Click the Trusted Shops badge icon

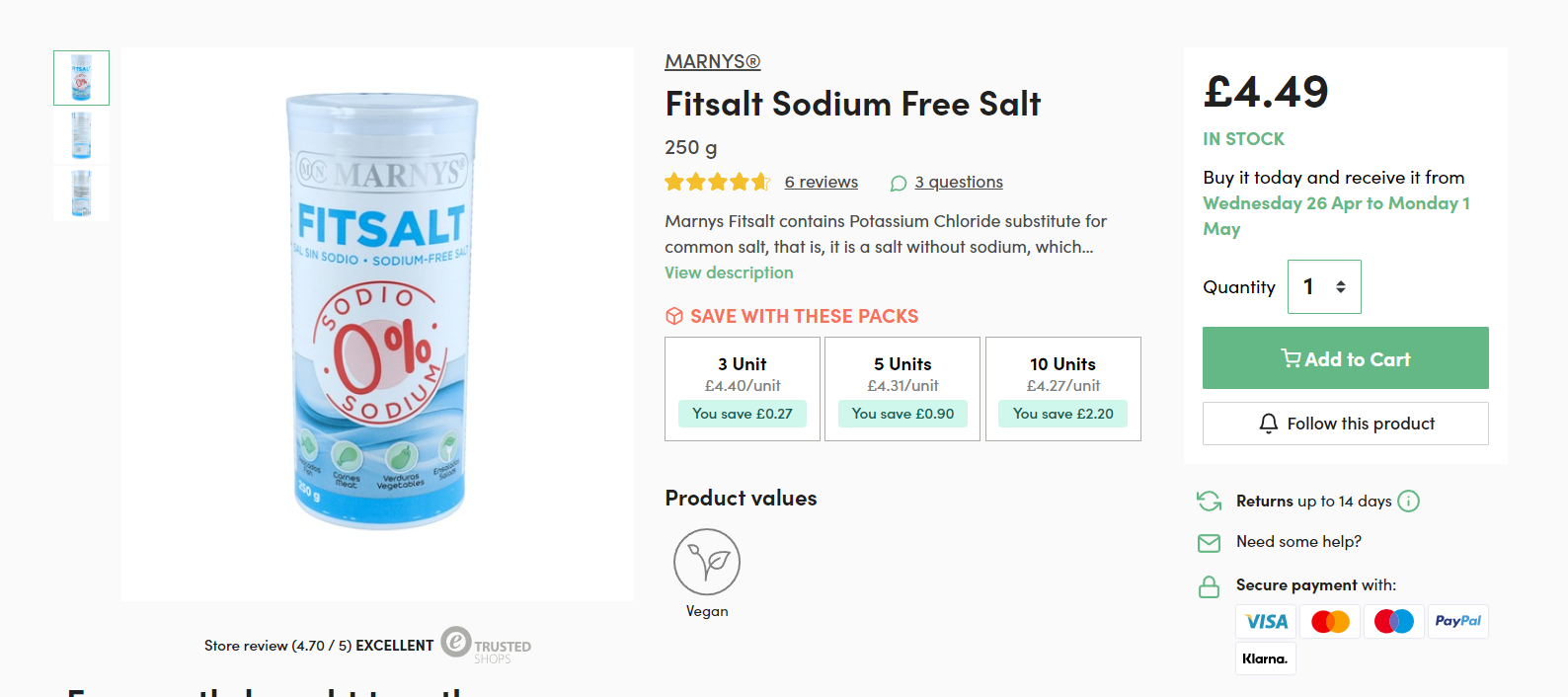(x=455, y=643)
